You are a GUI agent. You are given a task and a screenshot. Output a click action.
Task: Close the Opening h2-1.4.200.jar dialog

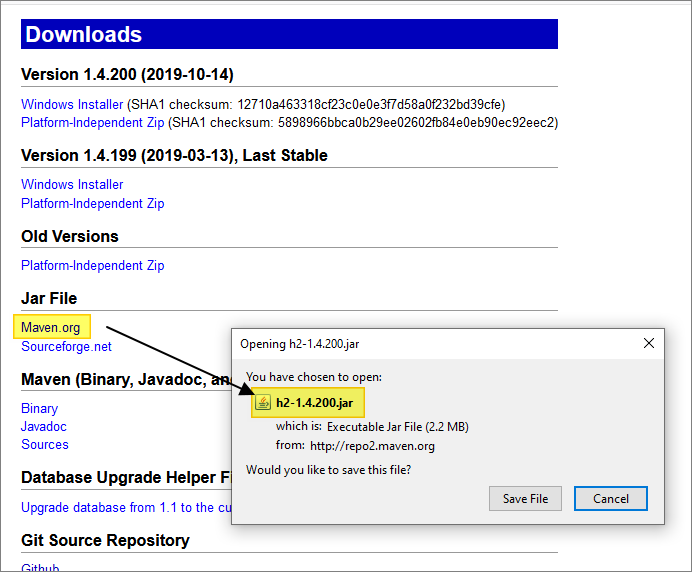649,343
